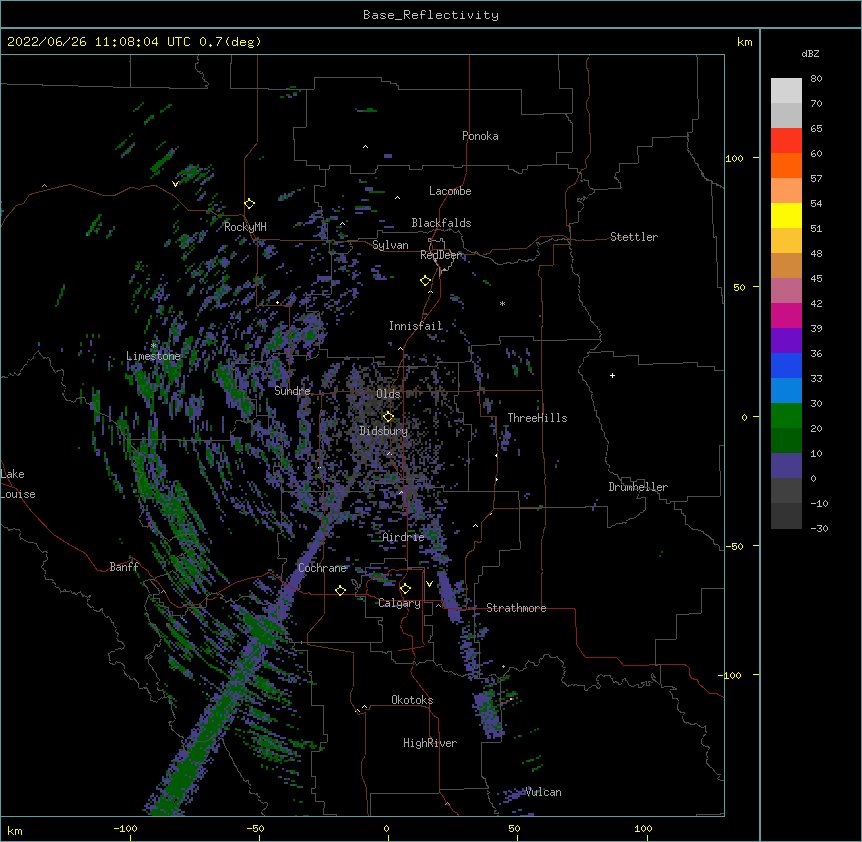This screenshot has width=862, height=842.
Task: Click the -100 tick on the right axis
Action: [731, 675]
